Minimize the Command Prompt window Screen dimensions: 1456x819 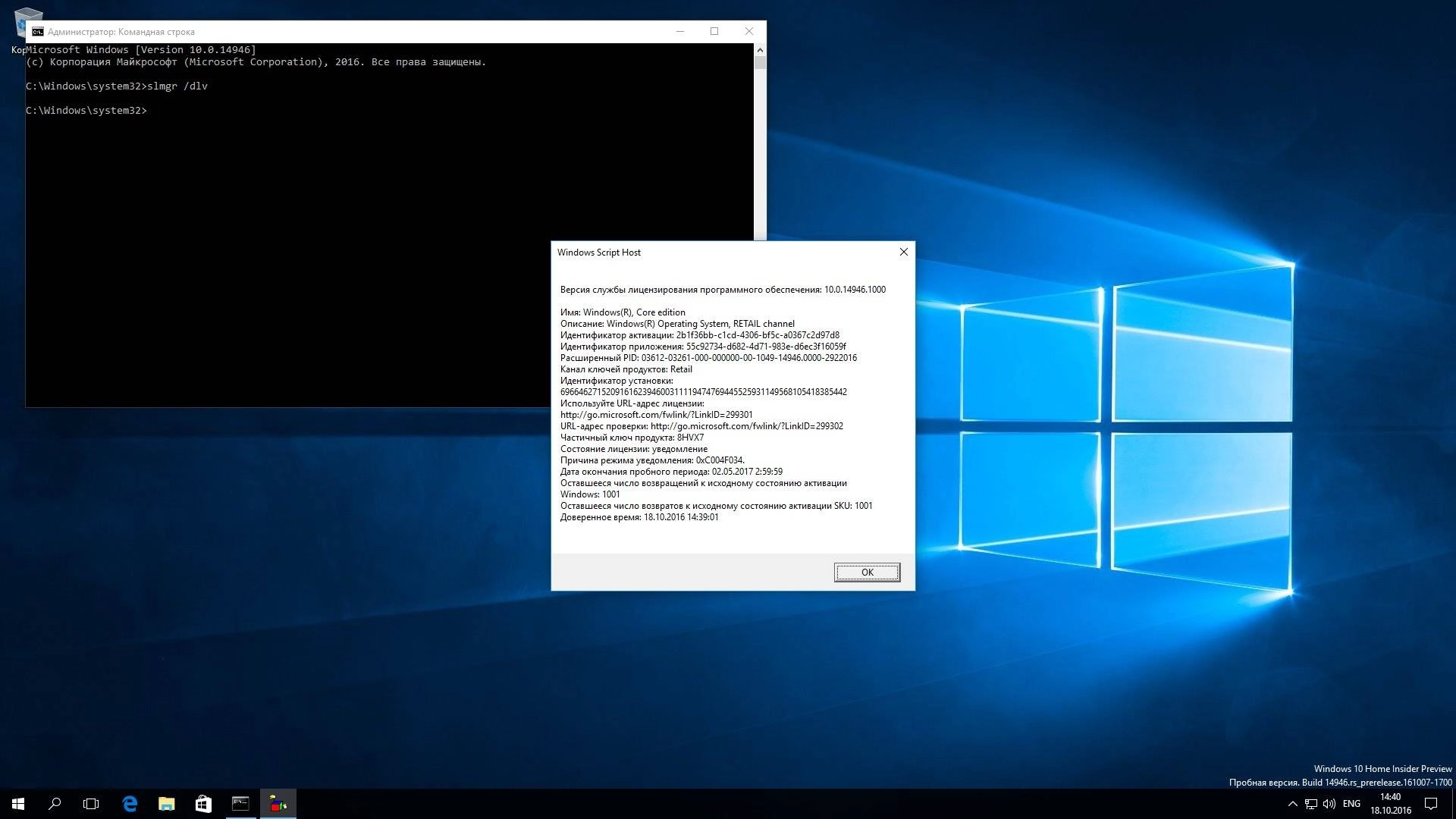tap(680, 31)
